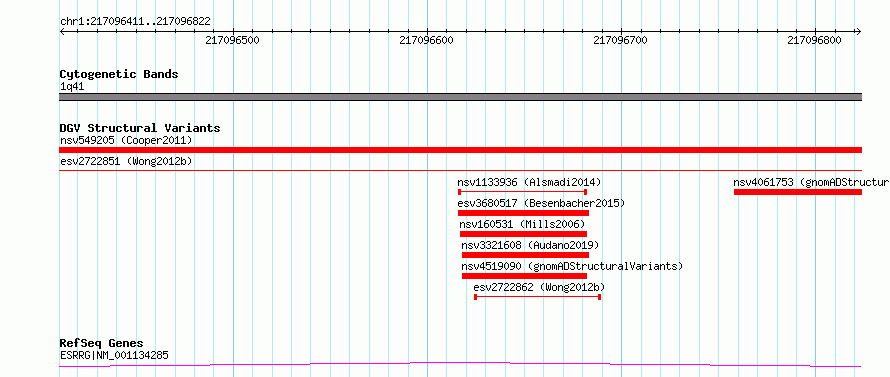Screen dimensions: 890x377
Task: Select the gray 1q41 cytogenetic band bar
Action: 460,97
